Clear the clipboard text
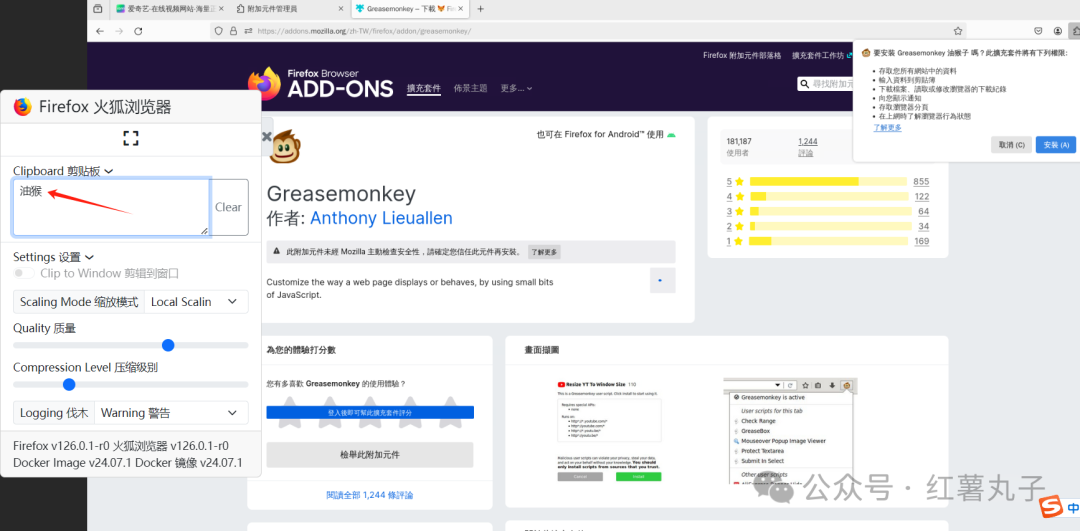The width and height of the screenshot is (1080, 531). click(x=229, y=207)
